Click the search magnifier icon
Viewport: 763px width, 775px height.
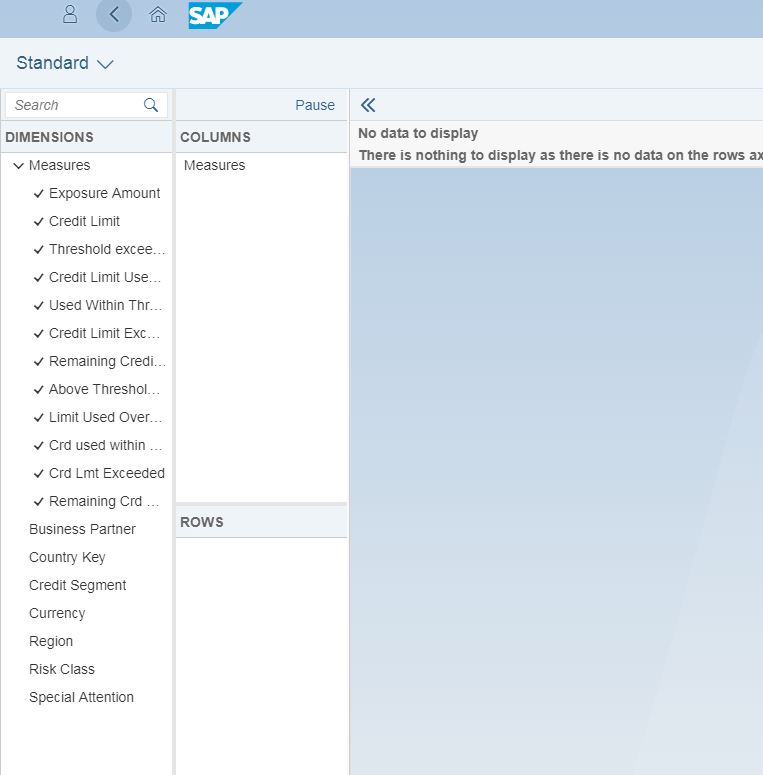click(x=151, y=105)
